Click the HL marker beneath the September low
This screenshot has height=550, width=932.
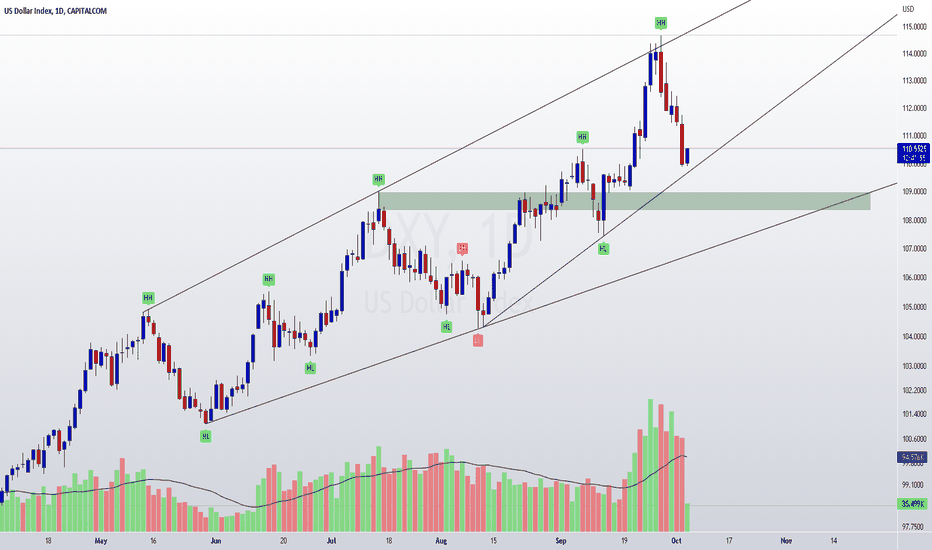603,249
